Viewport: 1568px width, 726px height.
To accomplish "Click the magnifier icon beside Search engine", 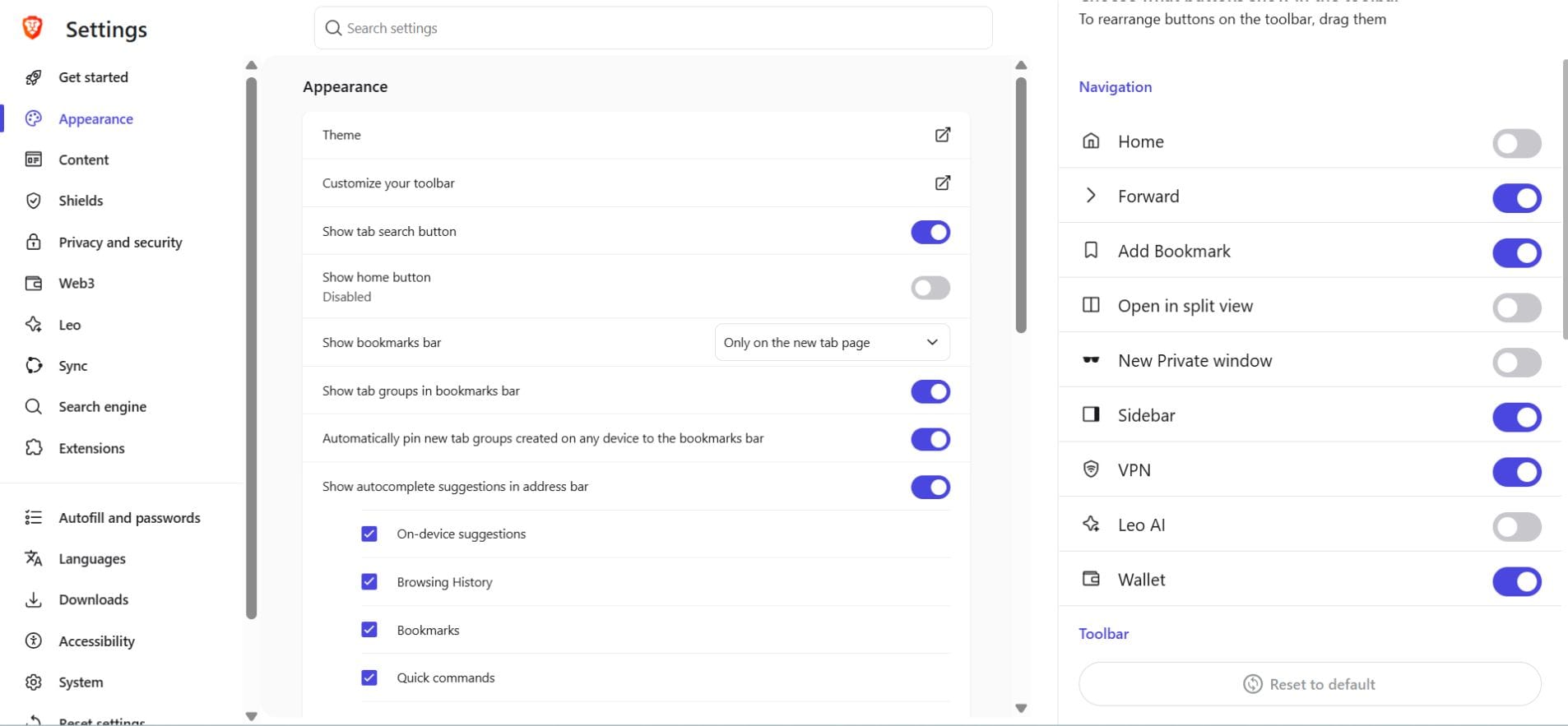I will (x=34, y=406).
